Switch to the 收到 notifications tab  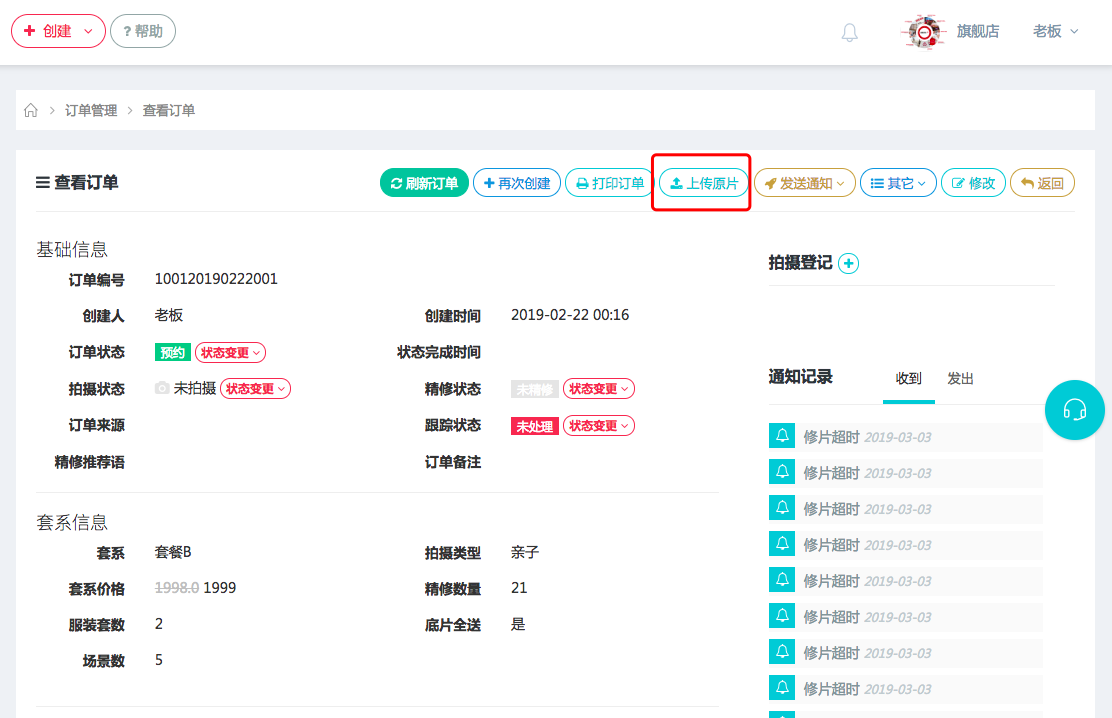(908, 379)
